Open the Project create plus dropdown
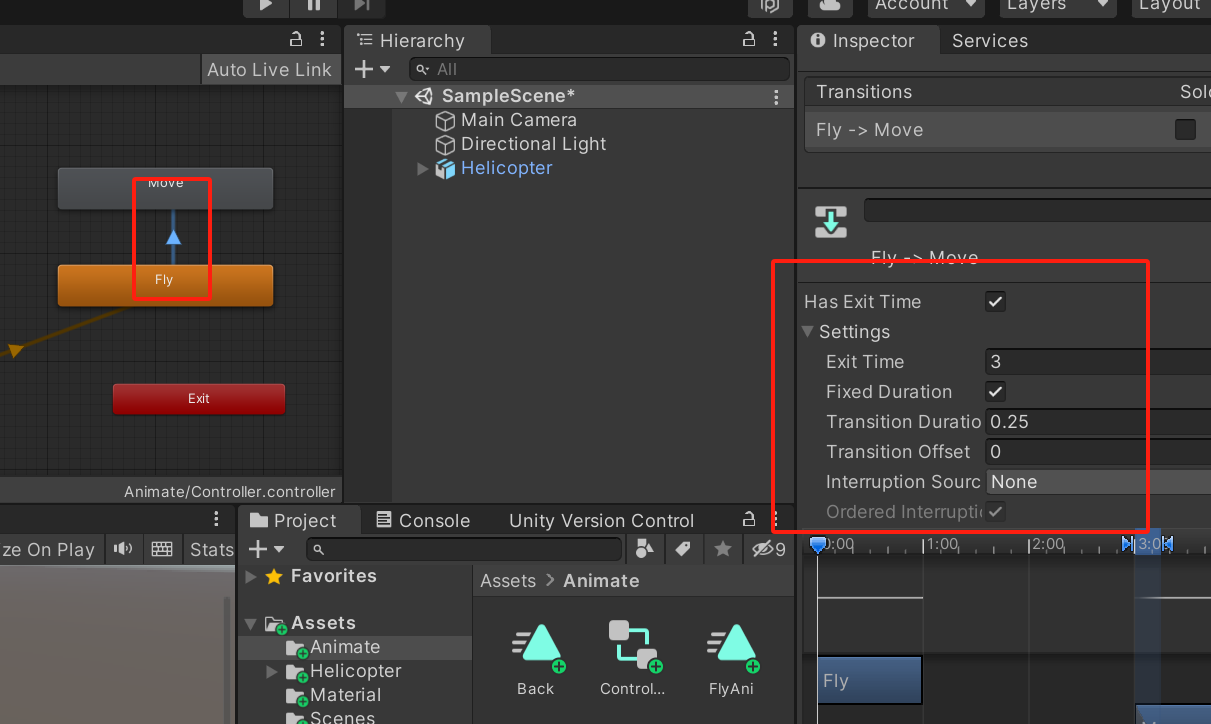Image resolution: width=1211 pixels, height=724 pixels. (268, 549)
